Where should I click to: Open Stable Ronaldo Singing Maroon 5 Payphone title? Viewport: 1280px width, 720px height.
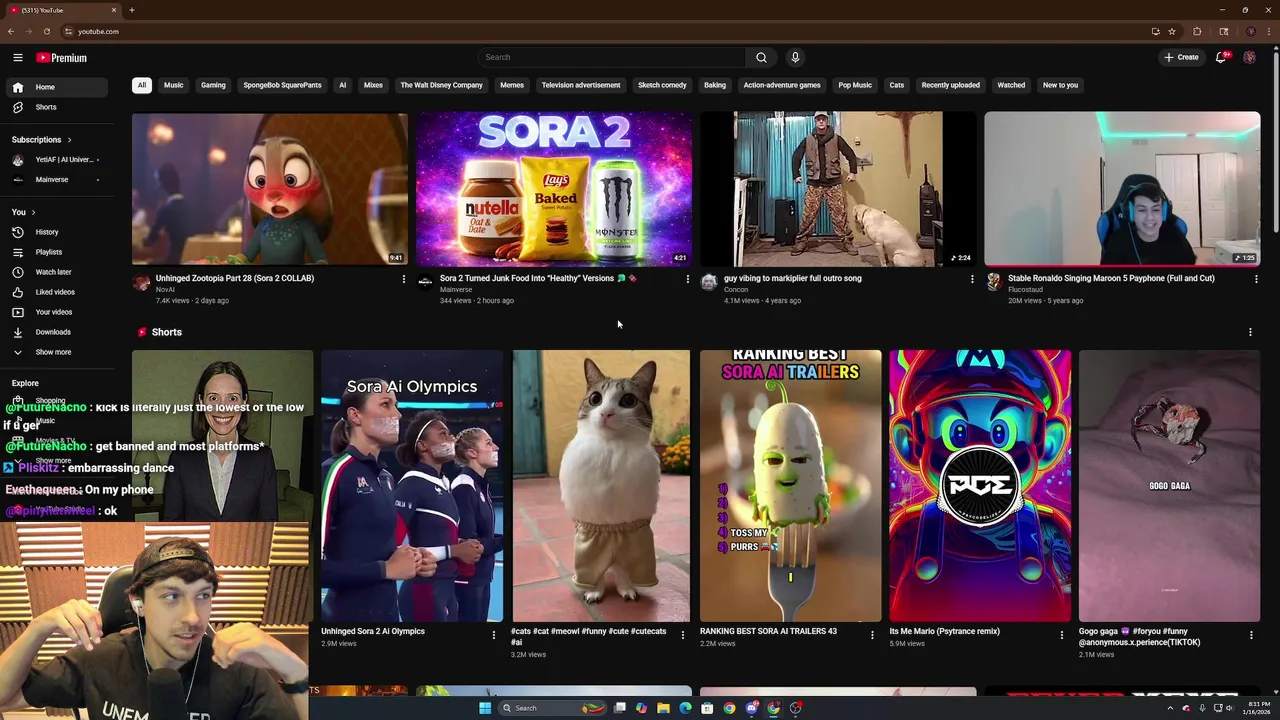click(x=1111, y=279)
